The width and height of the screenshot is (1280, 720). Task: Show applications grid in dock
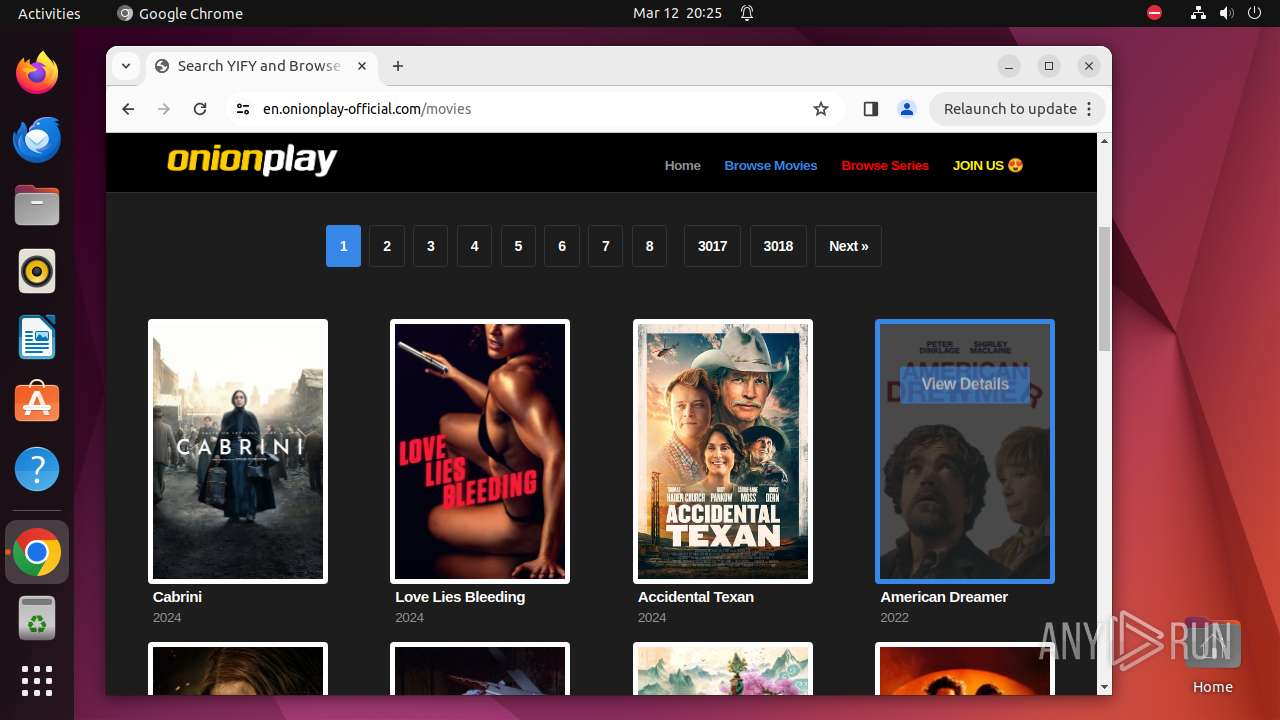click(37, 681)
